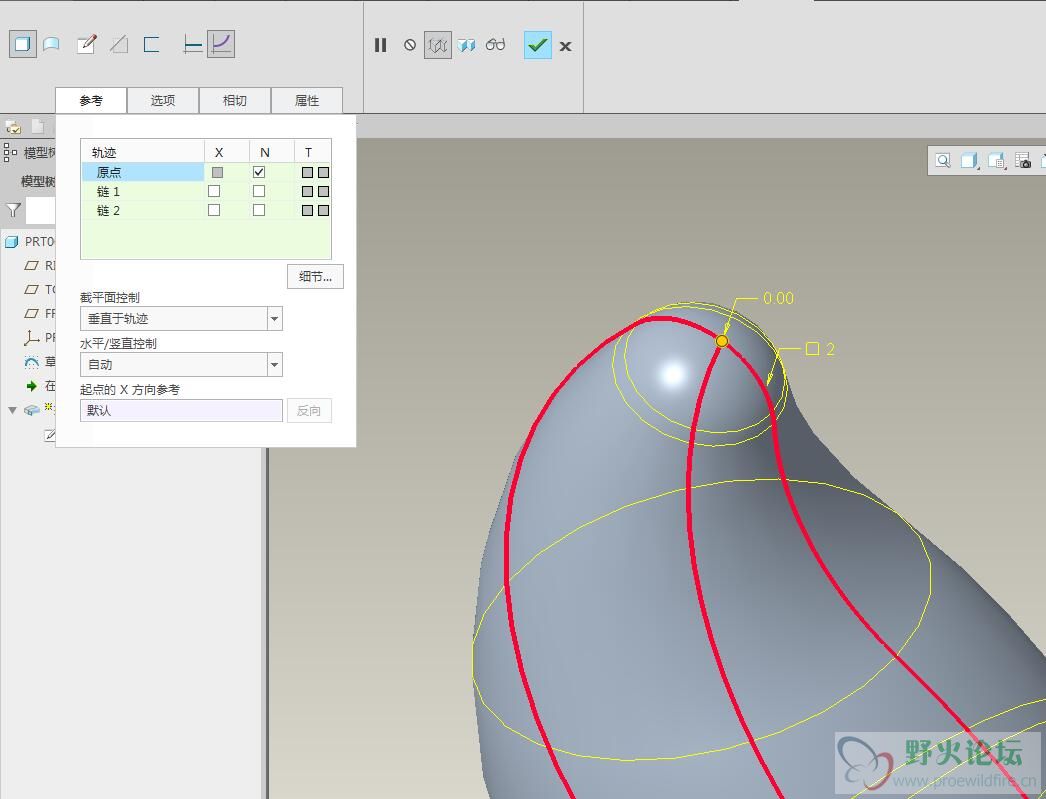Image resolution: width=1046 pixels, height=799 pixels.
Task: Click the 细节... button
Action: 315,277
